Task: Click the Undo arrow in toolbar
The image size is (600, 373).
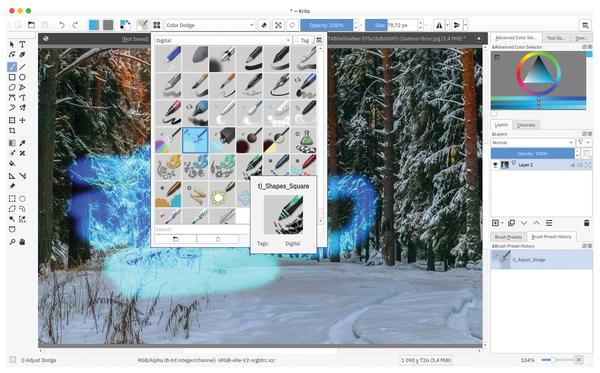Action: tap(62, 25)
